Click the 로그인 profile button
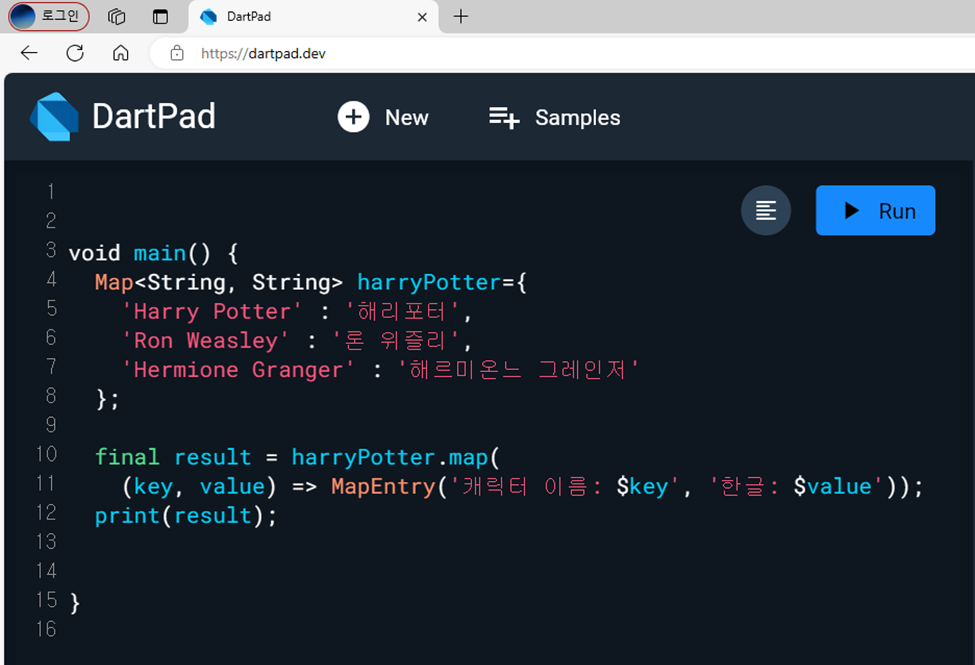The image size is (975, 665). 49,16
